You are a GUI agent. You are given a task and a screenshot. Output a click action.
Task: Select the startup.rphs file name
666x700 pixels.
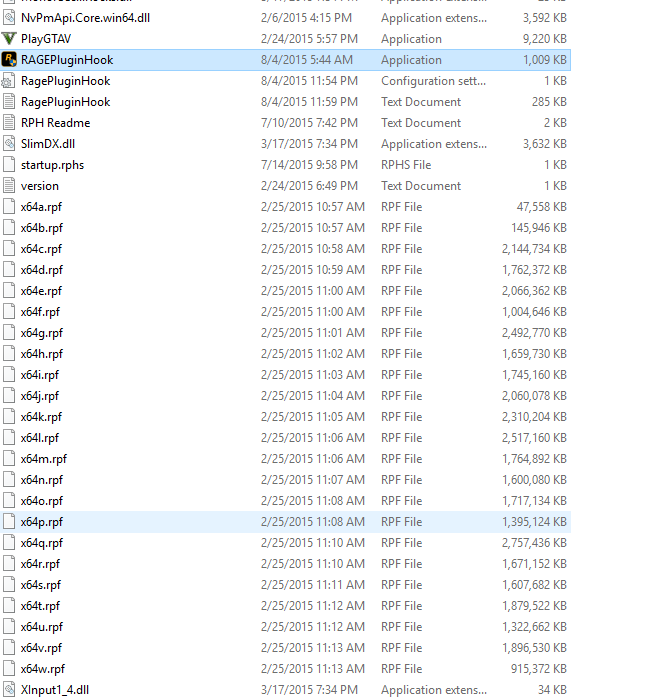tap(52, 165)
